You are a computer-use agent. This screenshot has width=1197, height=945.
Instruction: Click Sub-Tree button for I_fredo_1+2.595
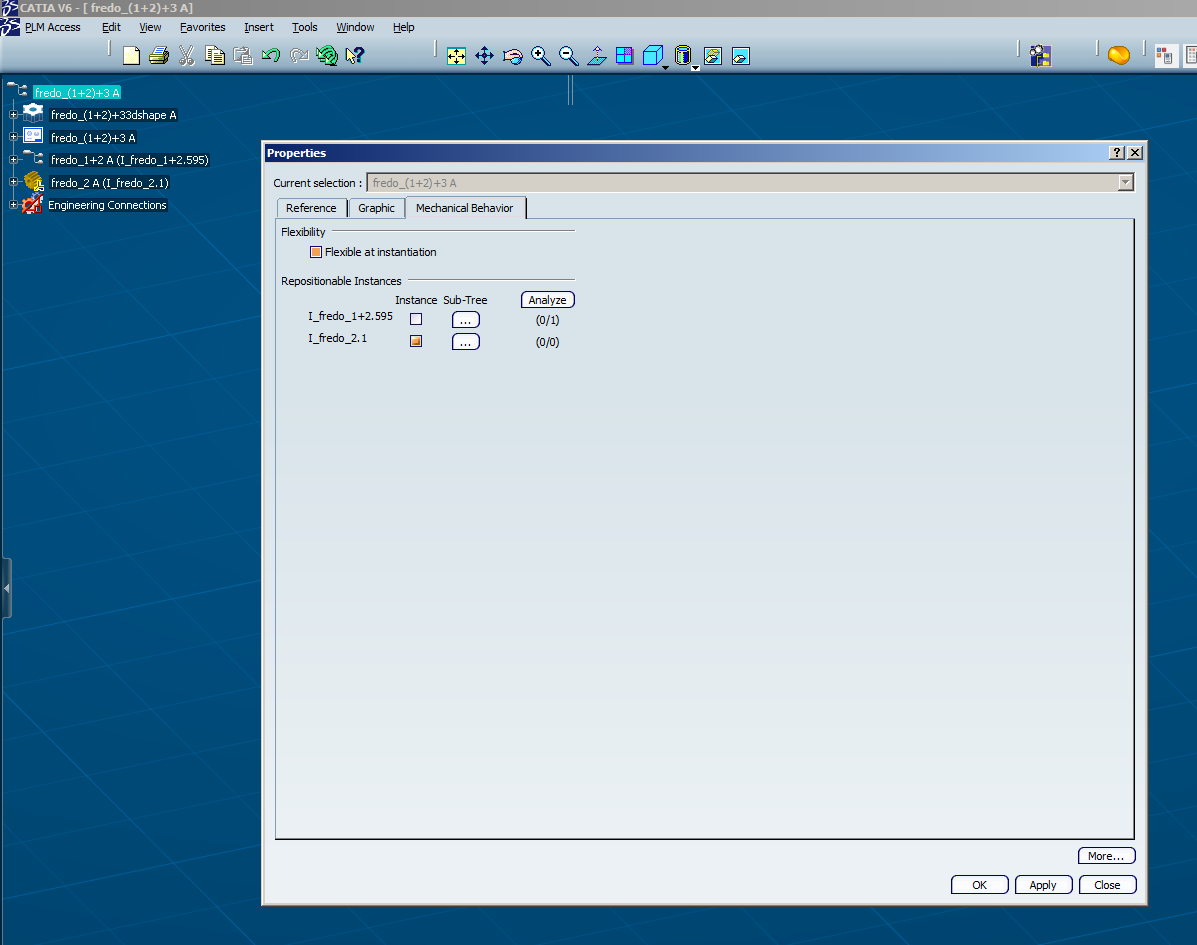pyautogui.click(x=466, y=320)
